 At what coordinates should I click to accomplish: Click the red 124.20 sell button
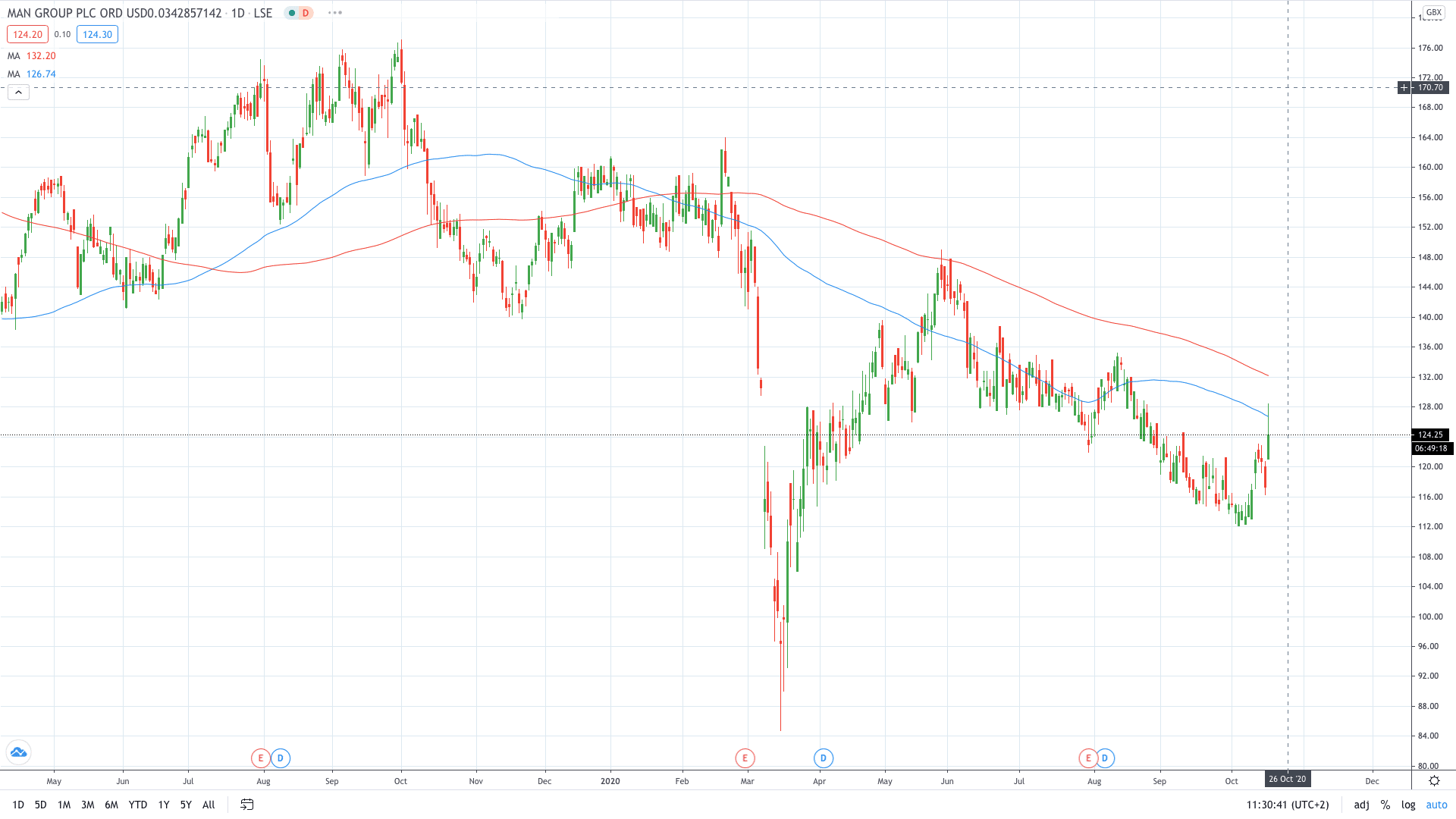point(27,34)
